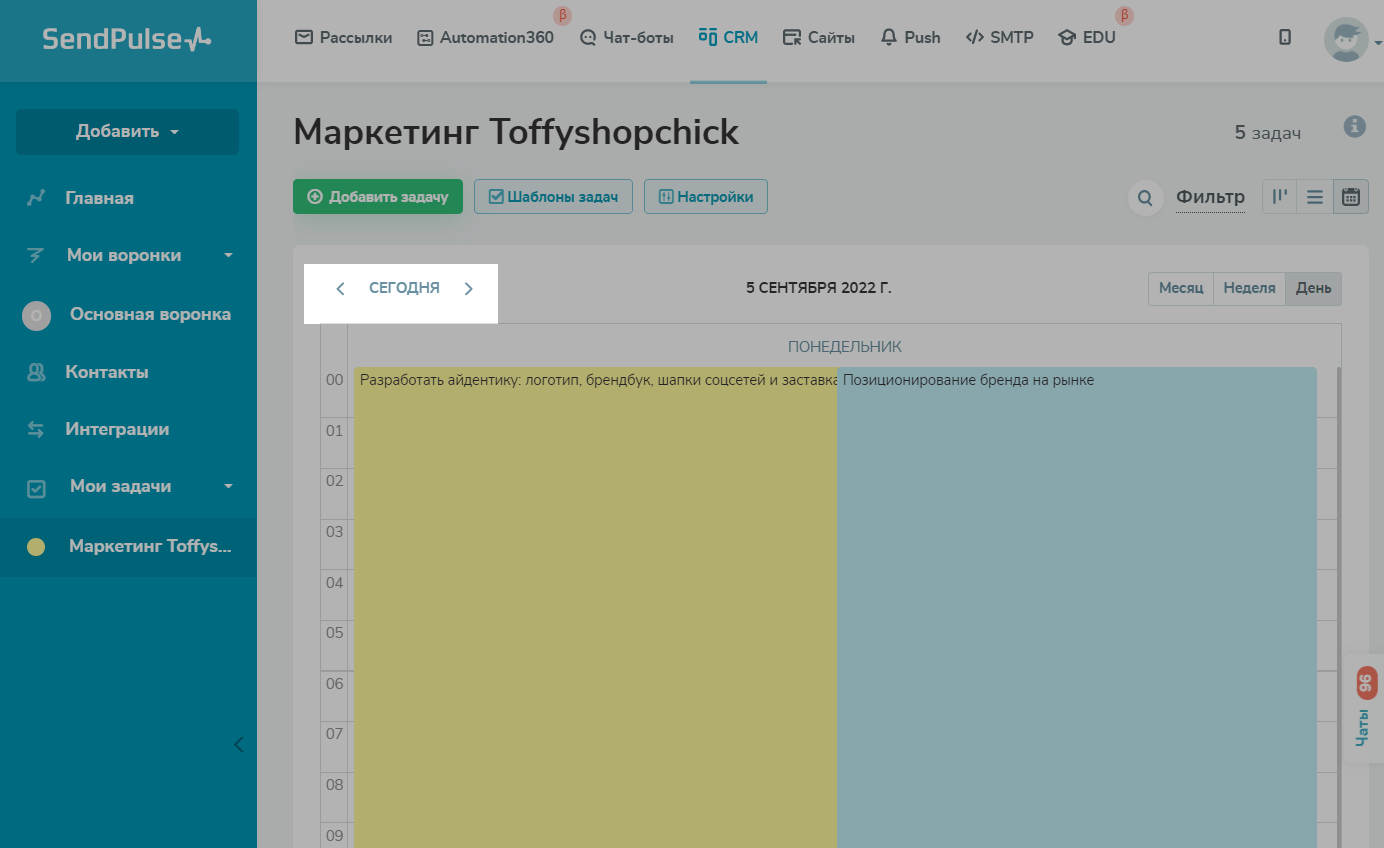Select the День calendar view
Image resolution: width=1384 pixels, height=848 pixels.
1313,288
